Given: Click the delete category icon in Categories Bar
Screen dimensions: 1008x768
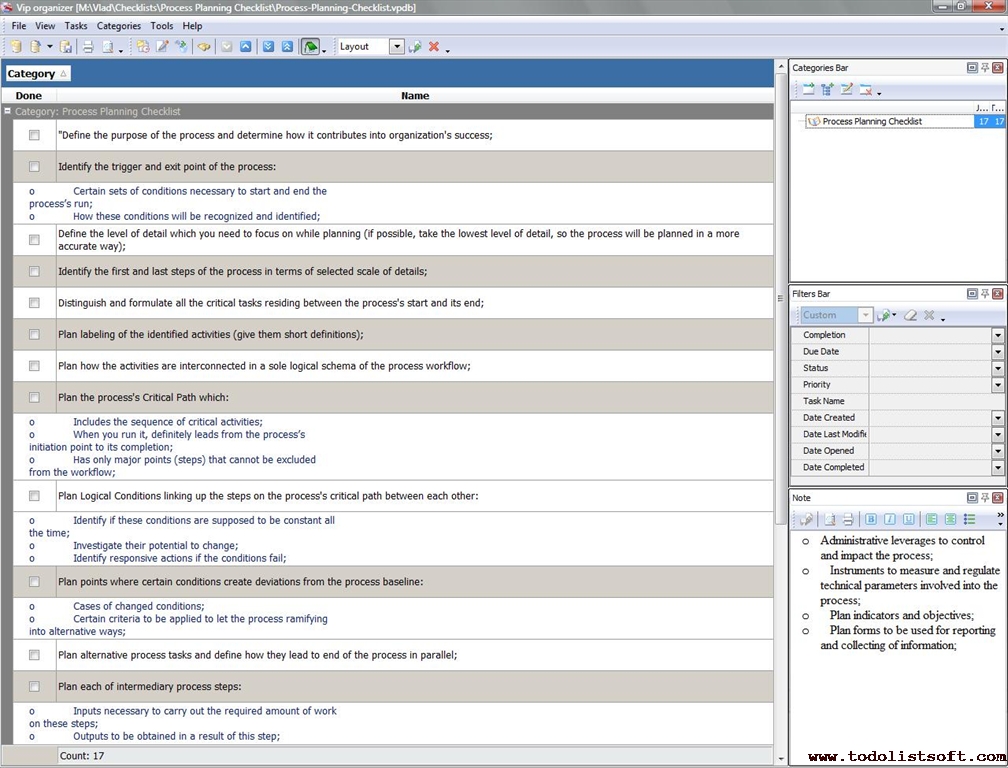Looking at the screenshot, I should 865,90.
